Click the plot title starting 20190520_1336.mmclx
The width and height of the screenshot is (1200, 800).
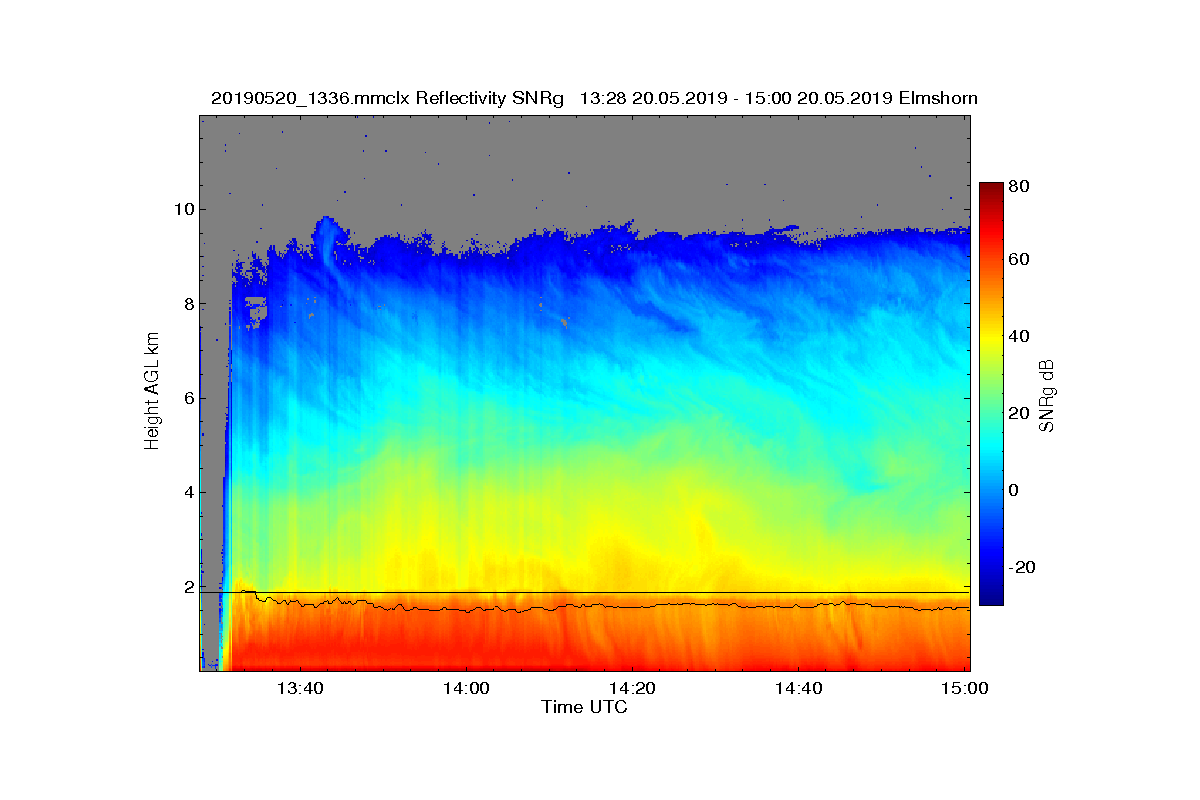point(594,98)
